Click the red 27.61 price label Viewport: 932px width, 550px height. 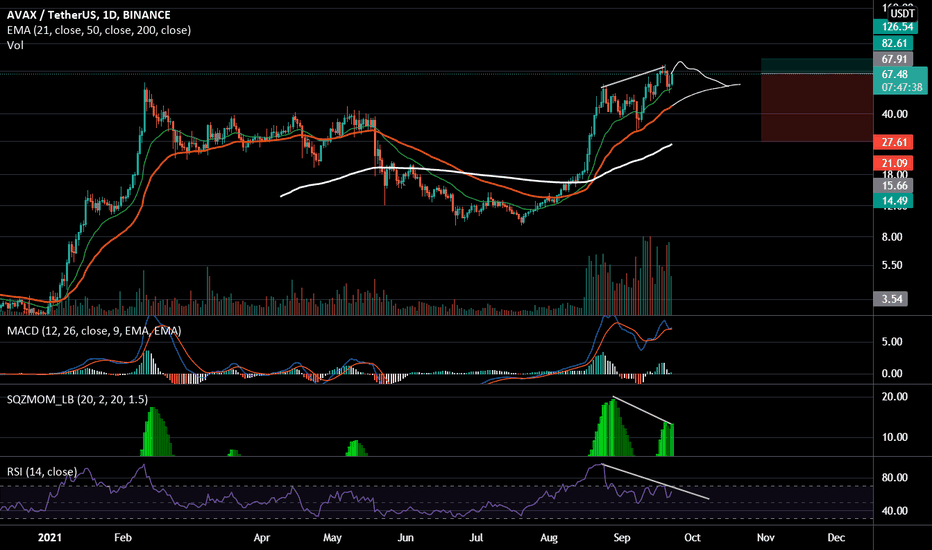coord(893,142)
